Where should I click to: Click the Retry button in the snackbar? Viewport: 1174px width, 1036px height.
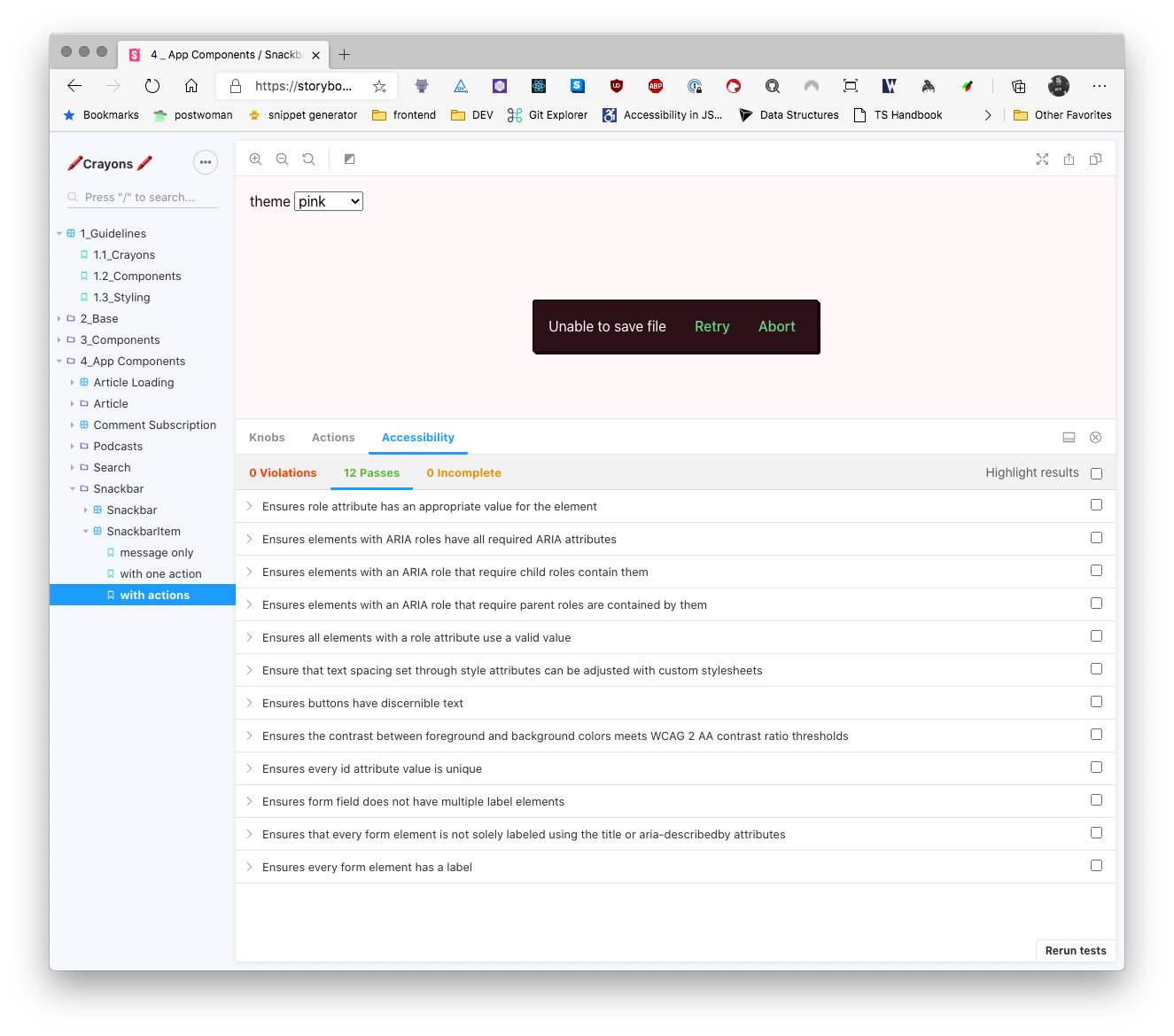[x=711, y=326]
